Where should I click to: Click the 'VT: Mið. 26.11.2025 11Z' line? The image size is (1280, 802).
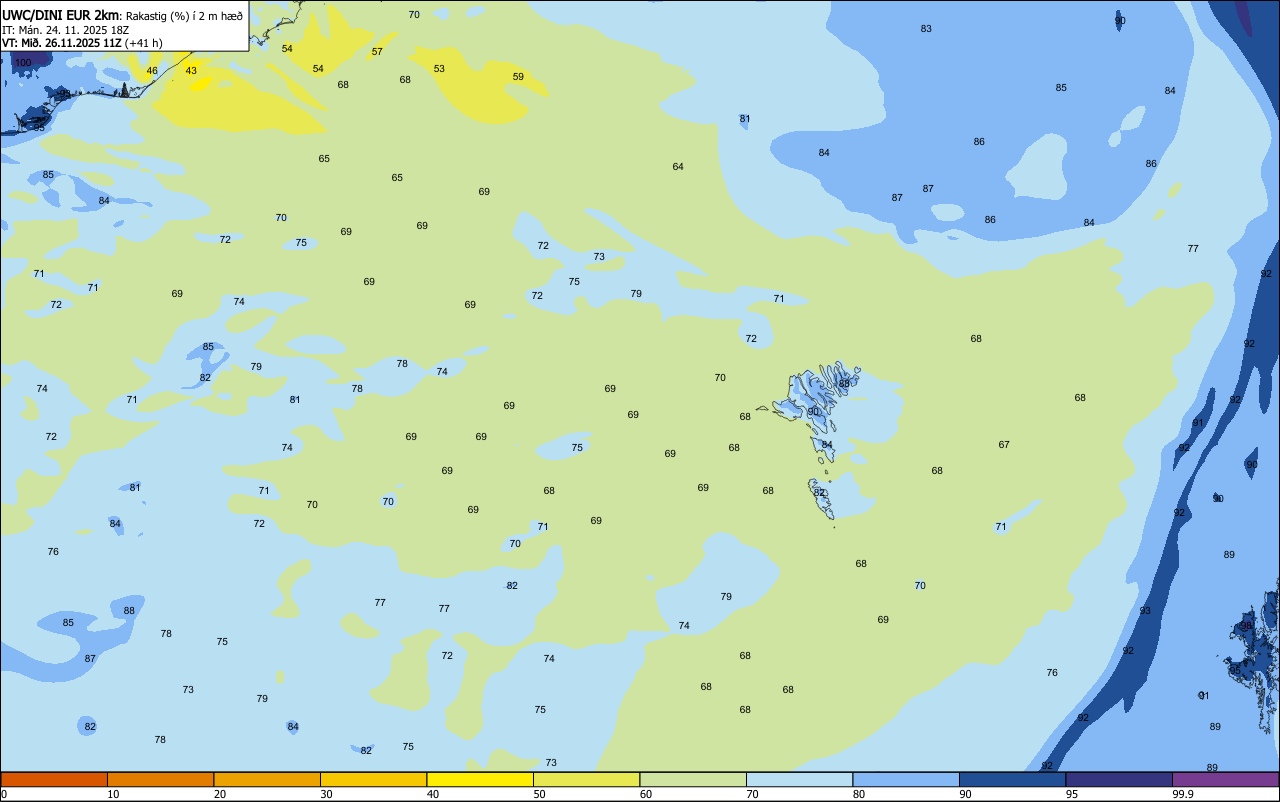[x=63, y=42]
